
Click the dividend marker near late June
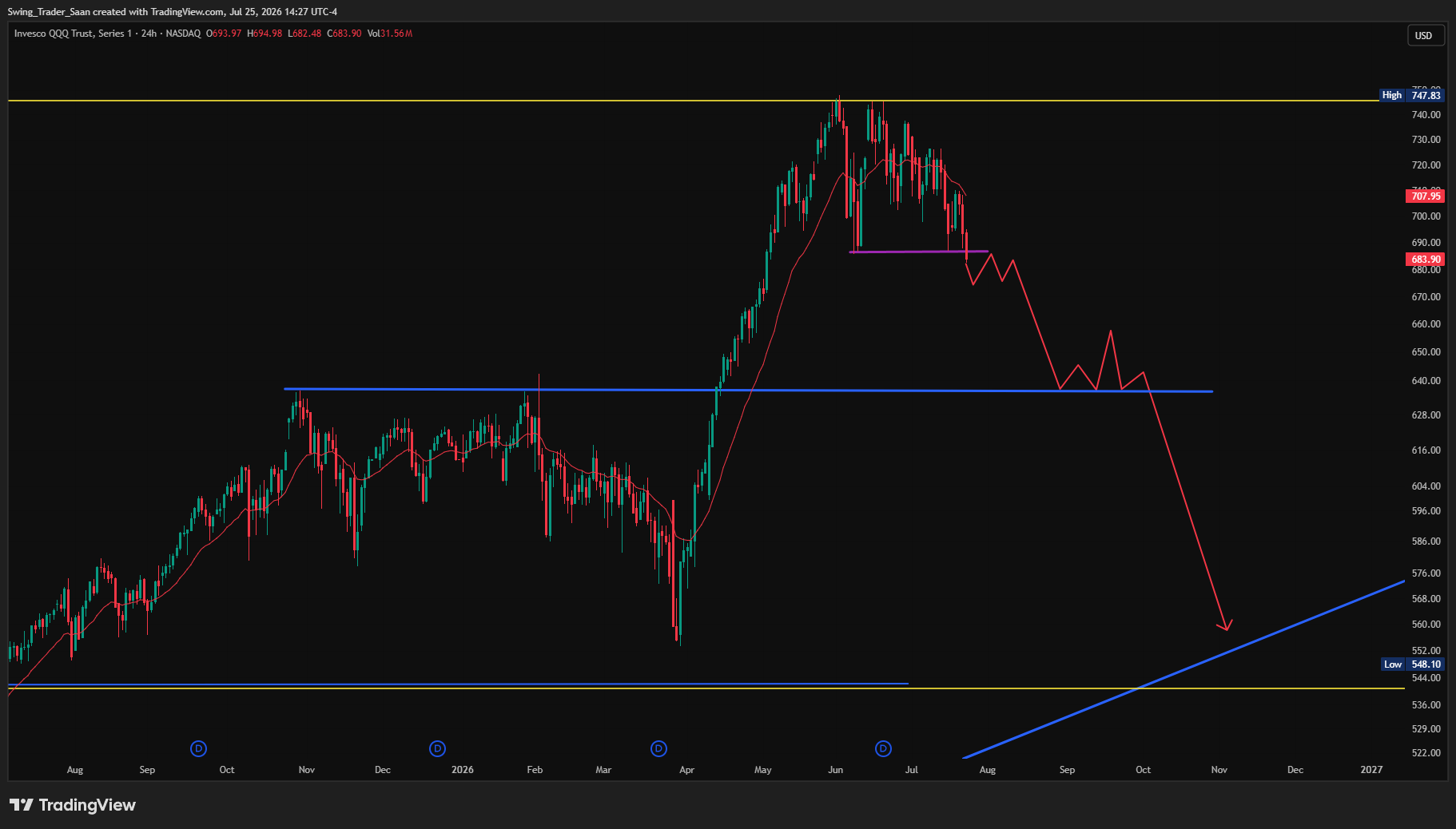[x=883, y=748]
